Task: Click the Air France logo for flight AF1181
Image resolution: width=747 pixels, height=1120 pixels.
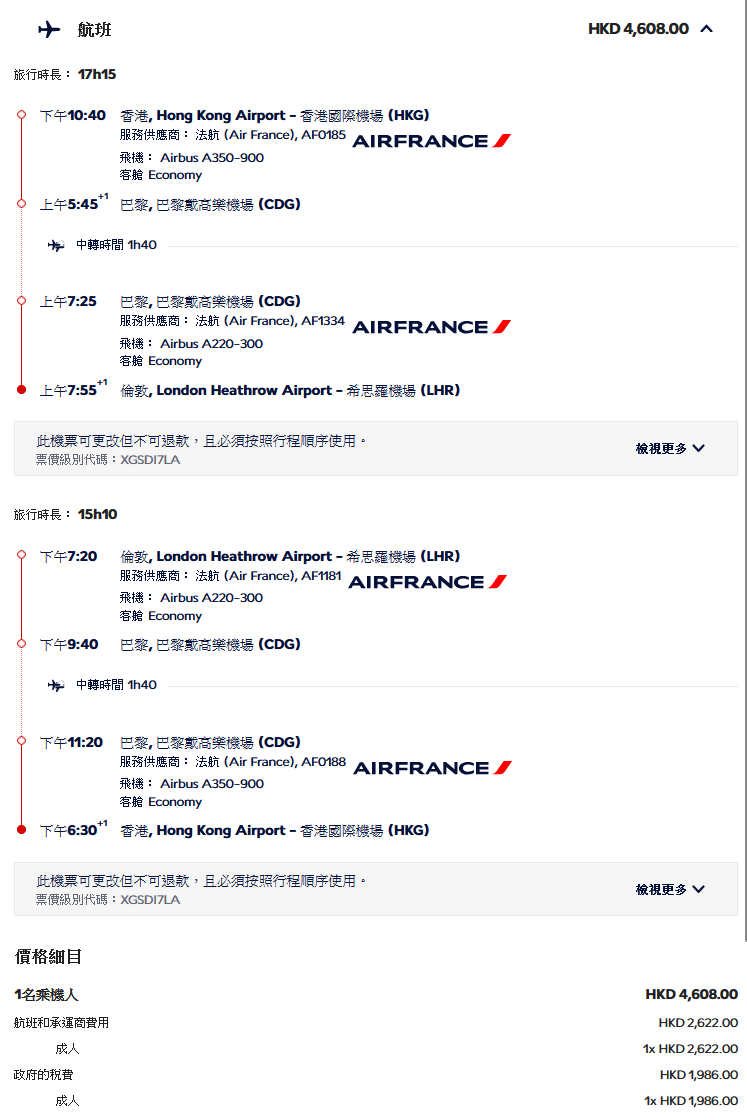Action: [x=427, y=581]
